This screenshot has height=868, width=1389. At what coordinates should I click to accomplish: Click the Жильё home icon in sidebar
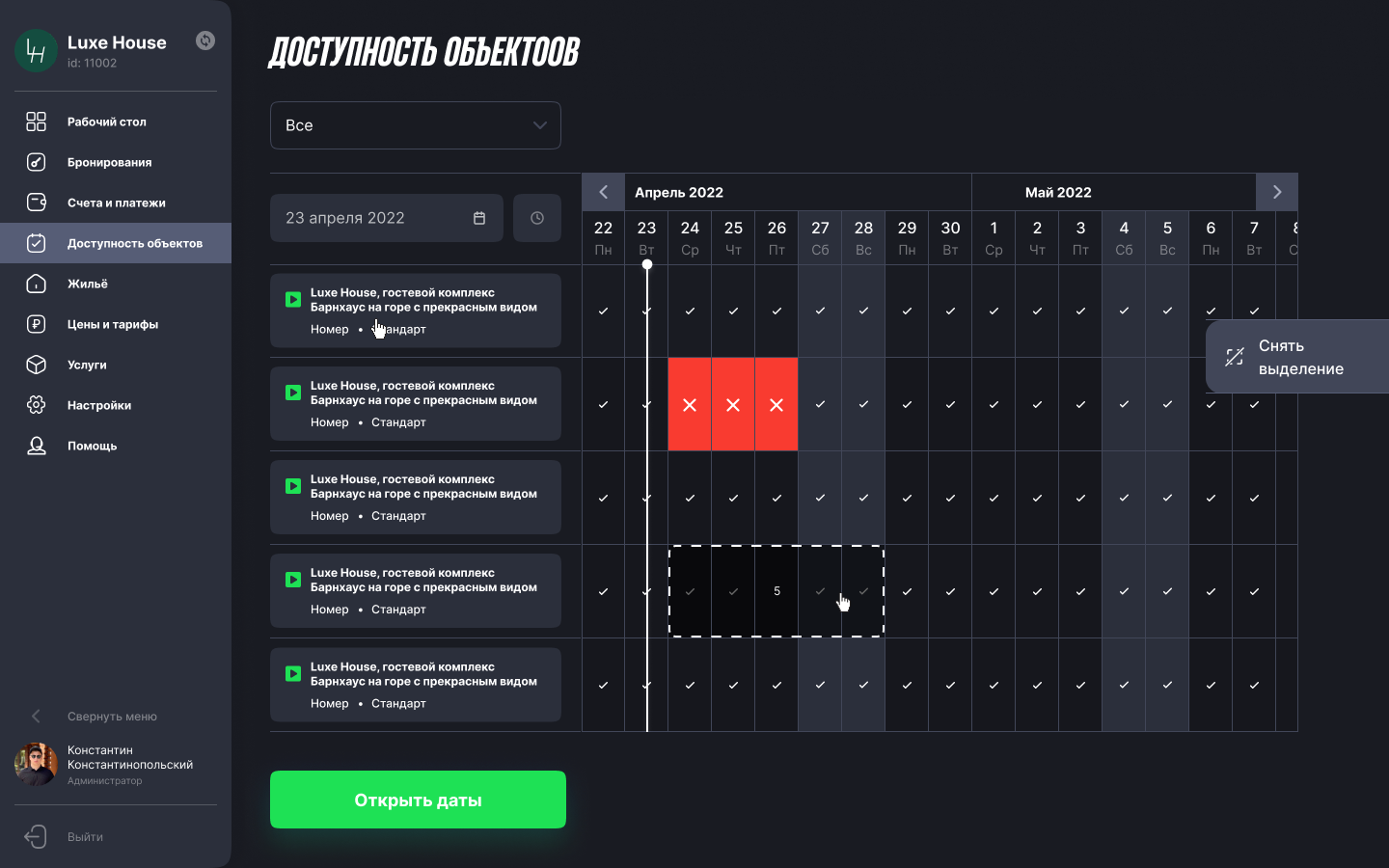click(x=36, y=284)
